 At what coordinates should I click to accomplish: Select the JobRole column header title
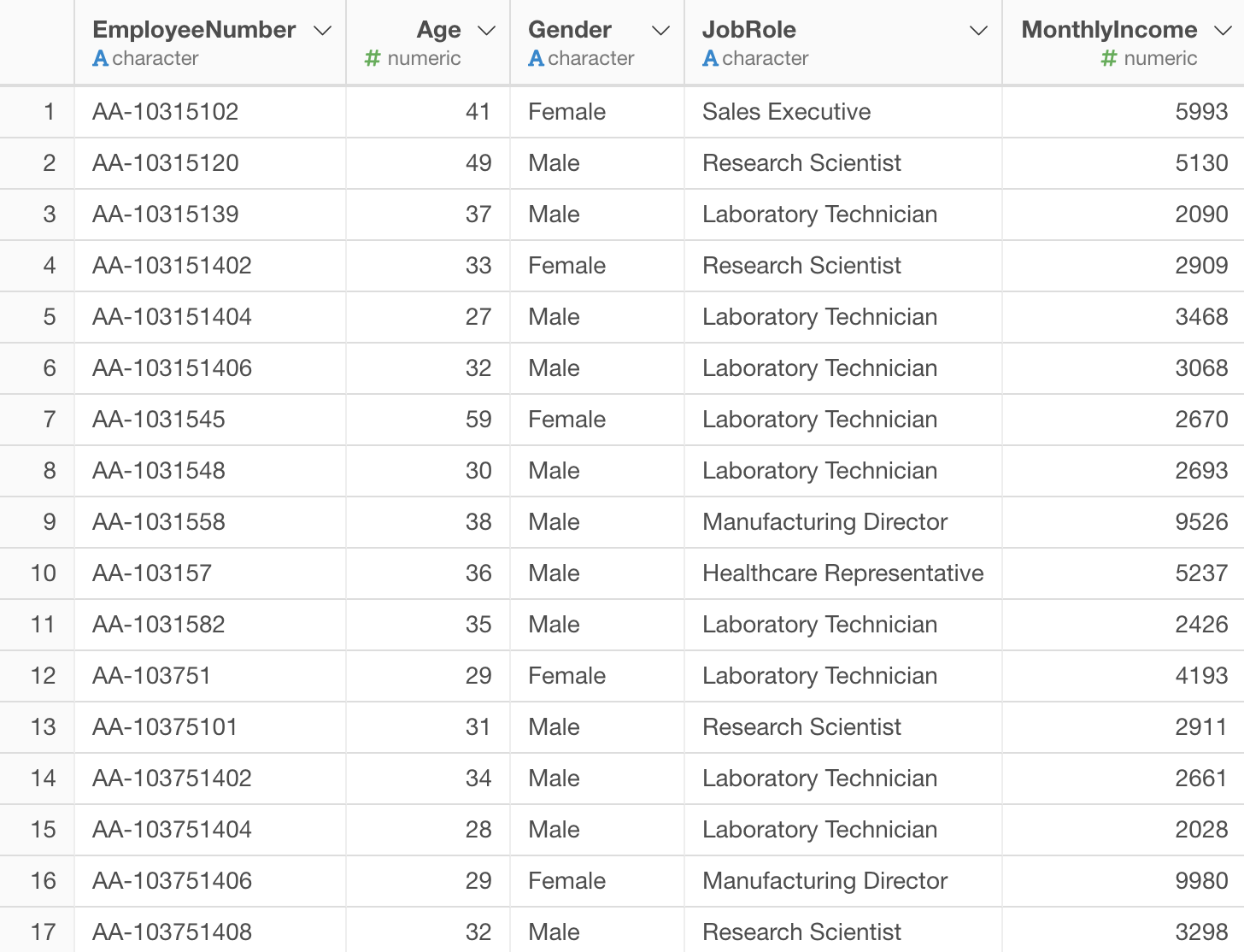coord(749,30)
